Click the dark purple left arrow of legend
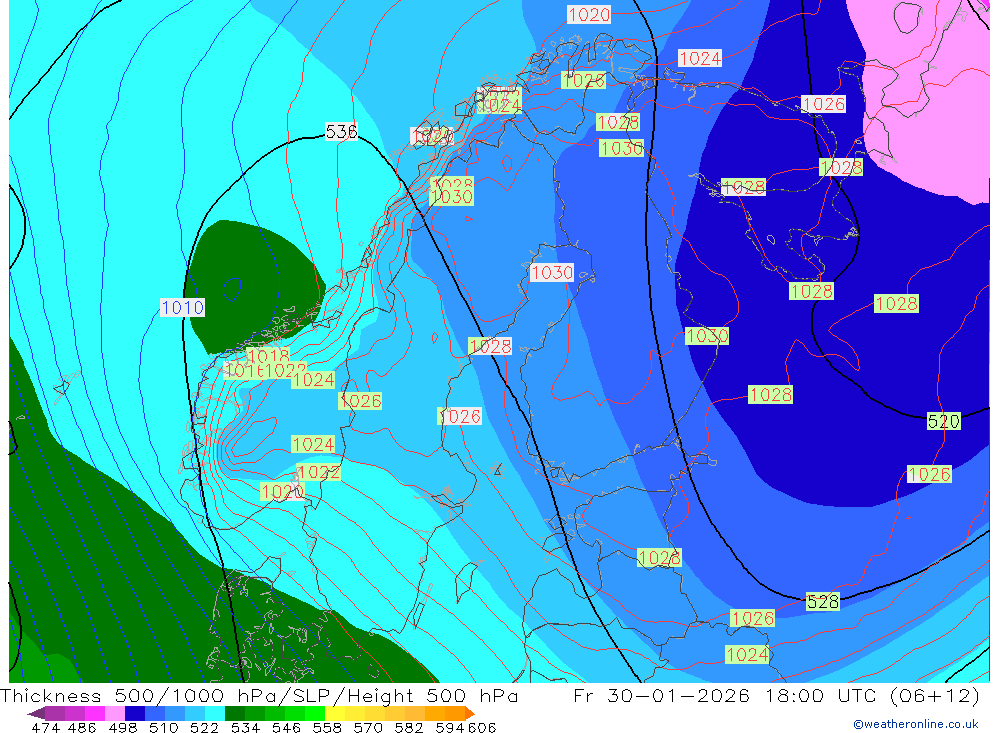Screen dimensions: 1000x733 (36, 713)
